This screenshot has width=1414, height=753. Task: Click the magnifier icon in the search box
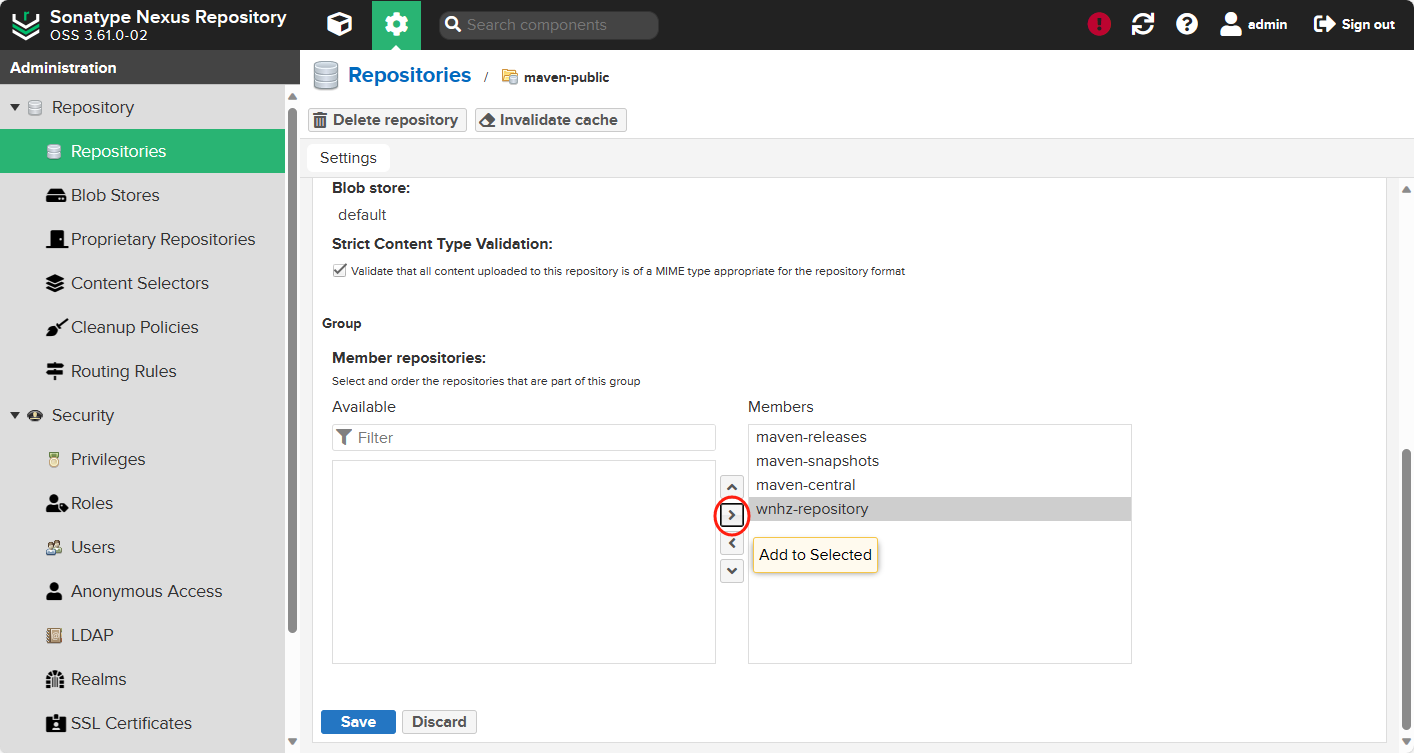click(453, 25)
